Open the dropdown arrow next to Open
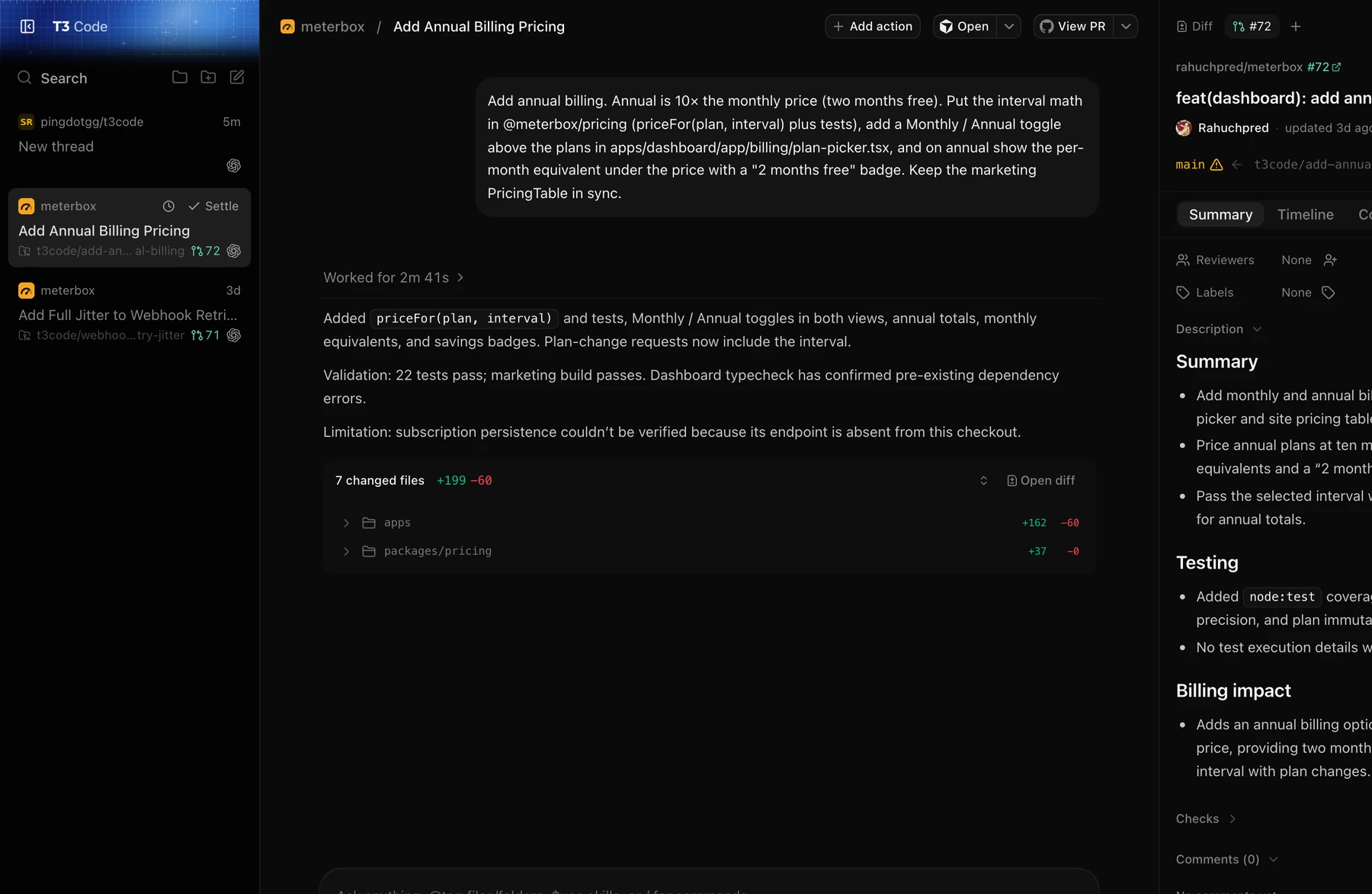This screenshot has height=894, width=1372. [x=1009, y=27]
